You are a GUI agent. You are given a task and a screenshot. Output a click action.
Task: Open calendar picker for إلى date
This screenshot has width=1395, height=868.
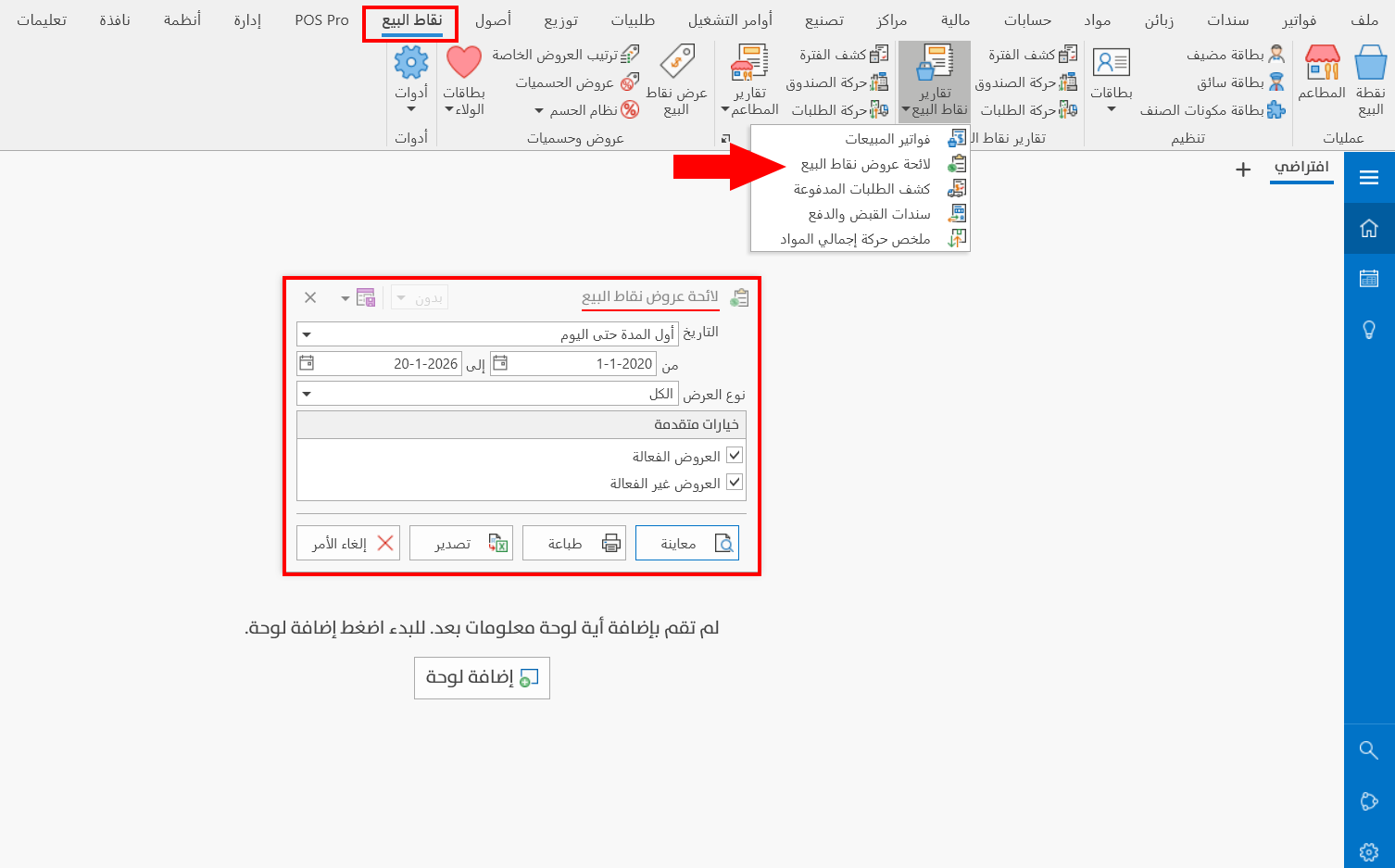[x=307, y=363]
